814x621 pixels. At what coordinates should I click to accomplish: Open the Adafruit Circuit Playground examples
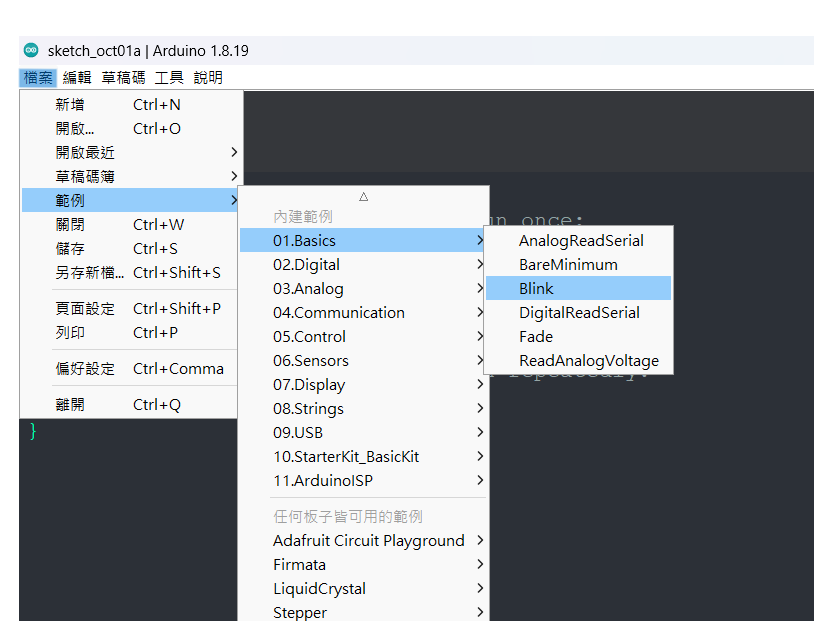coord(368,540)
